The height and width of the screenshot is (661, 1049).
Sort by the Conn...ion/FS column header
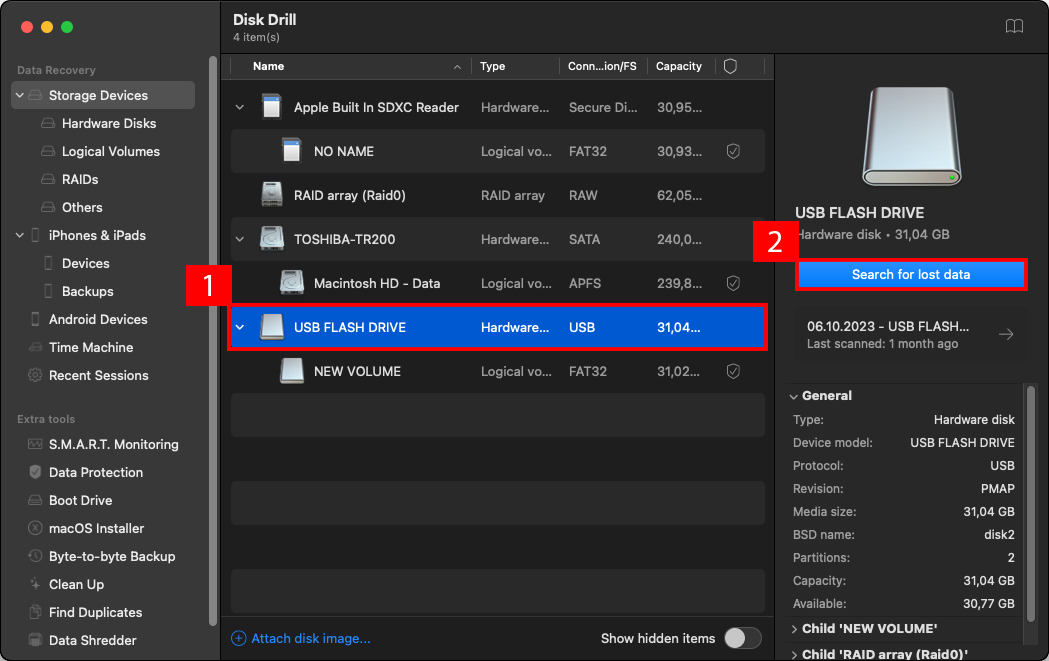click(x=603, y=66)
